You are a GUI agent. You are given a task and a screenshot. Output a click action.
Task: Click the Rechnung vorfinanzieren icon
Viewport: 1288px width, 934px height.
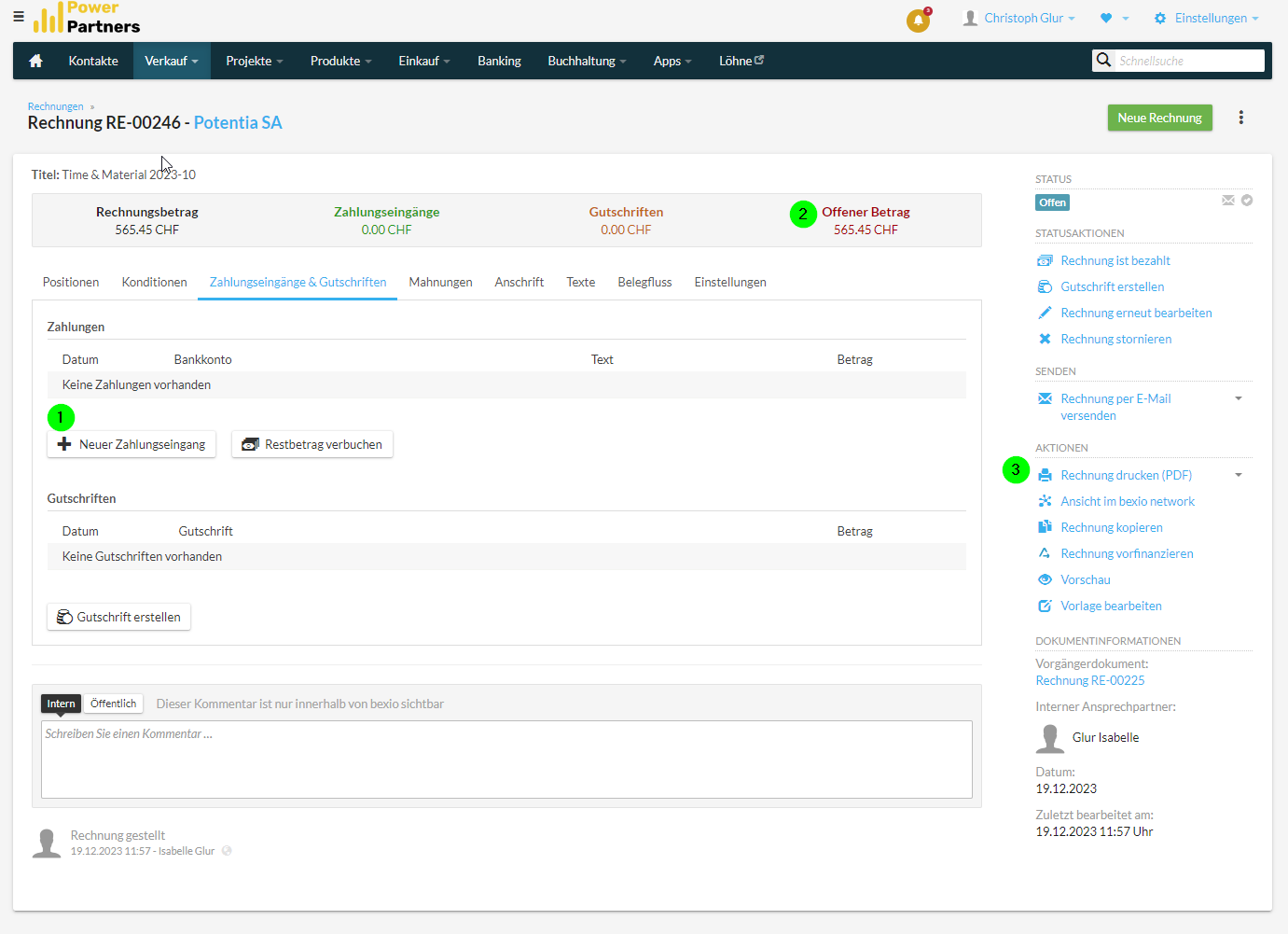1046,553
